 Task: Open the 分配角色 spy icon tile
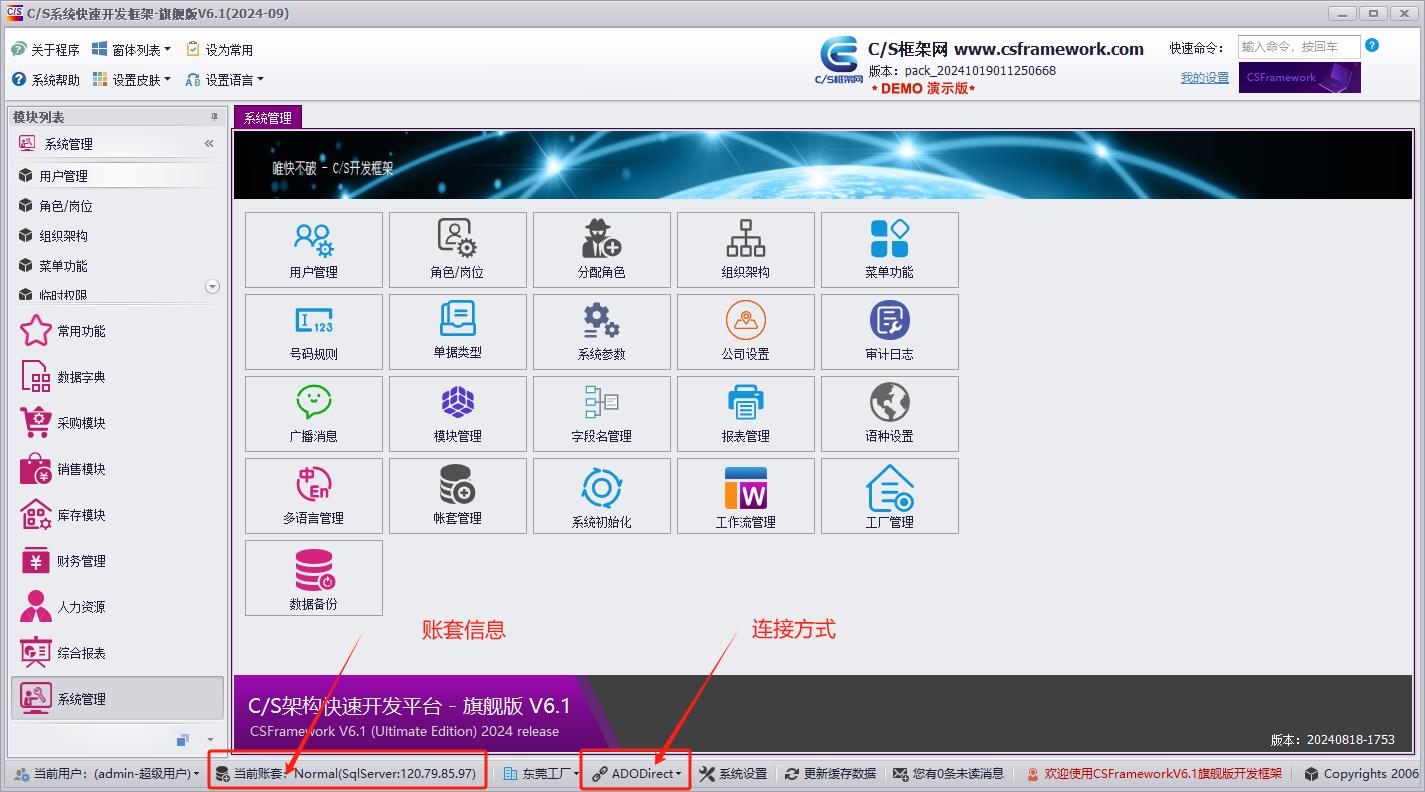[601, 239]
